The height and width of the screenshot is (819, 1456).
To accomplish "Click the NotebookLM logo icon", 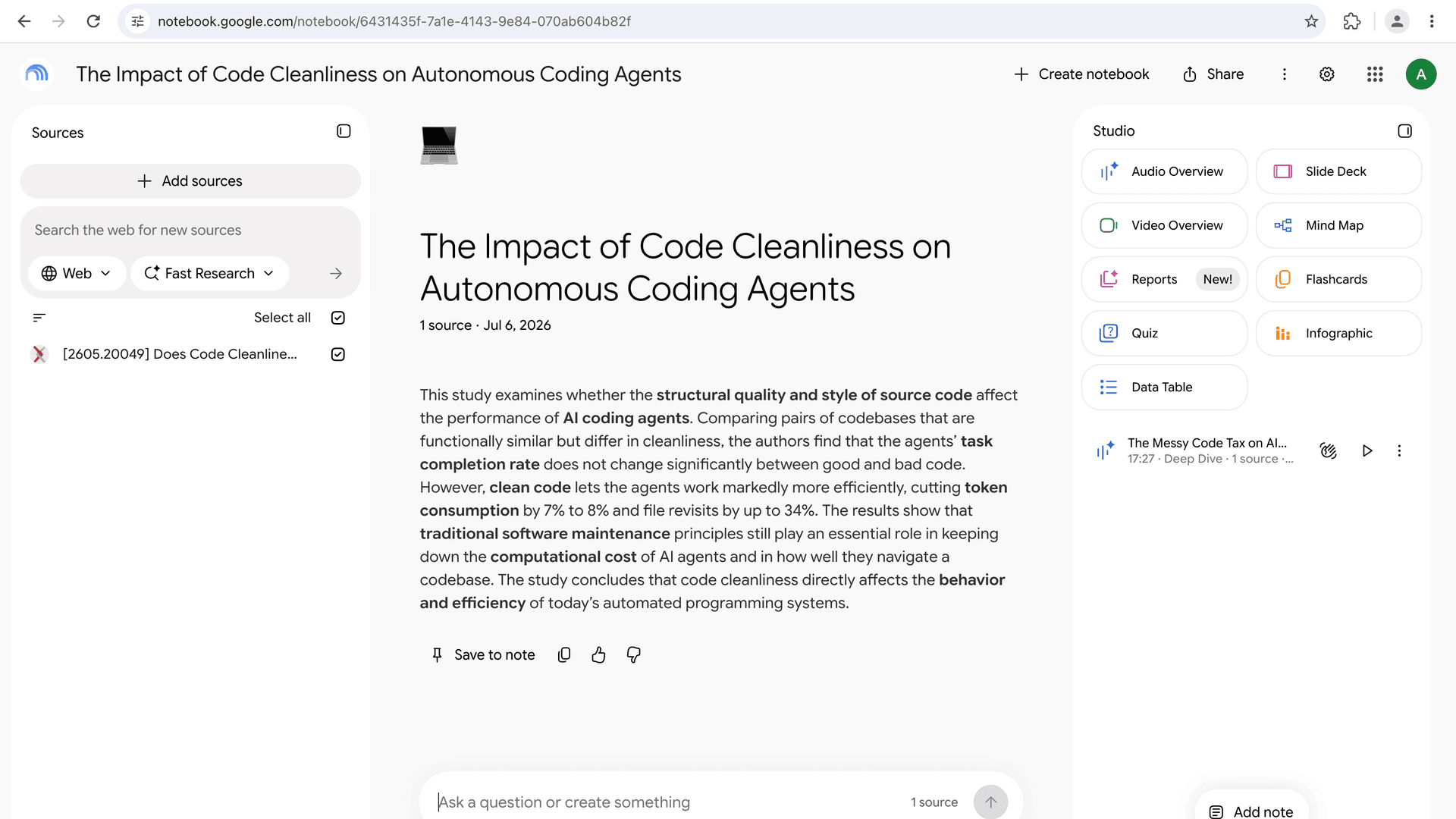I will [36, 74].
